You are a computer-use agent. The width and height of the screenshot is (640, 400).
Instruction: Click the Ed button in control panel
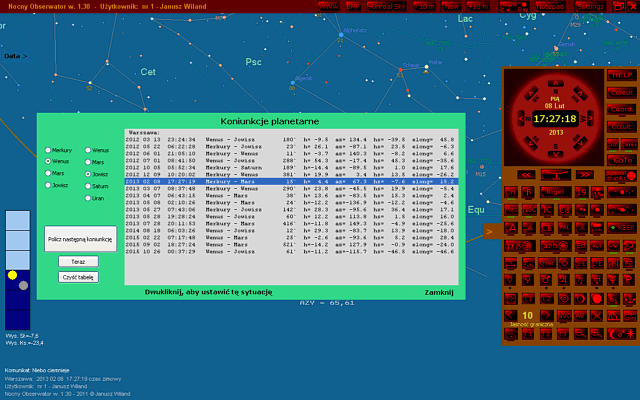[x=581, y=245]
